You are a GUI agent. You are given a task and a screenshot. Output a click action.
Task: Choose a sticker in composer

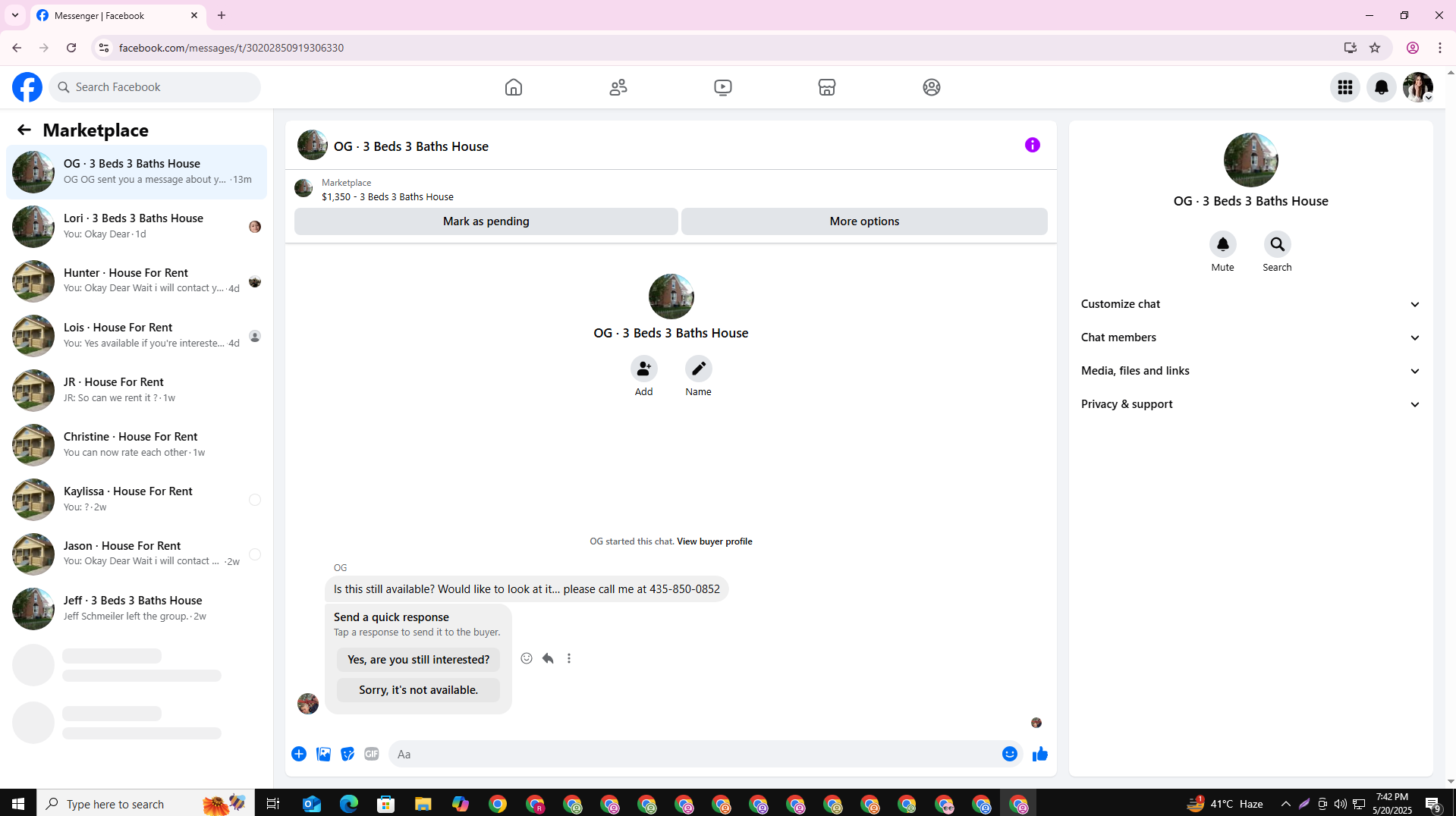pos(347,754)
